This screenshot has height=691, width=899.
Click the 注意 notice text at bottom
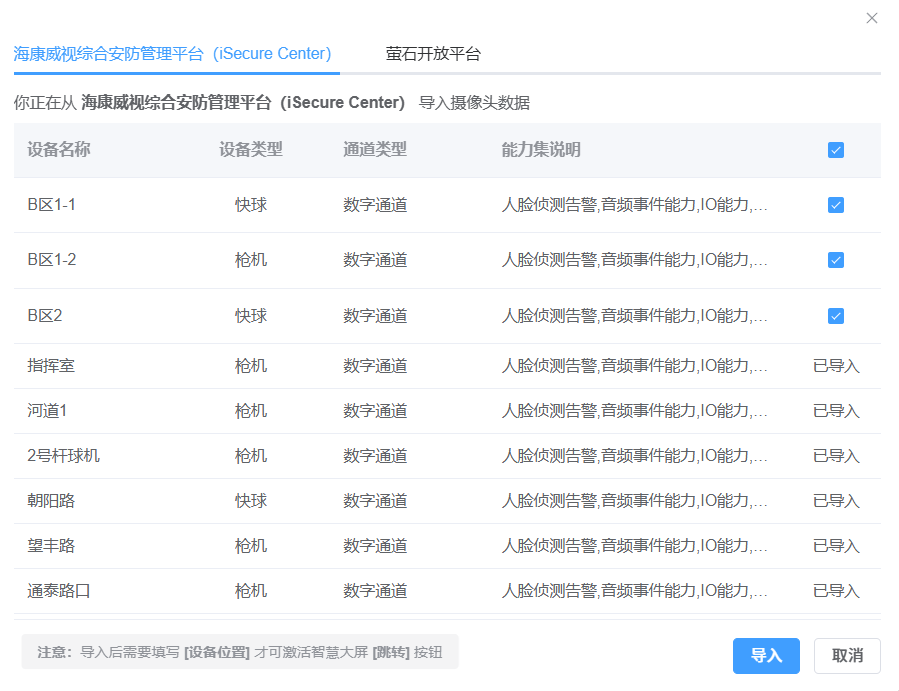point(240,652)
